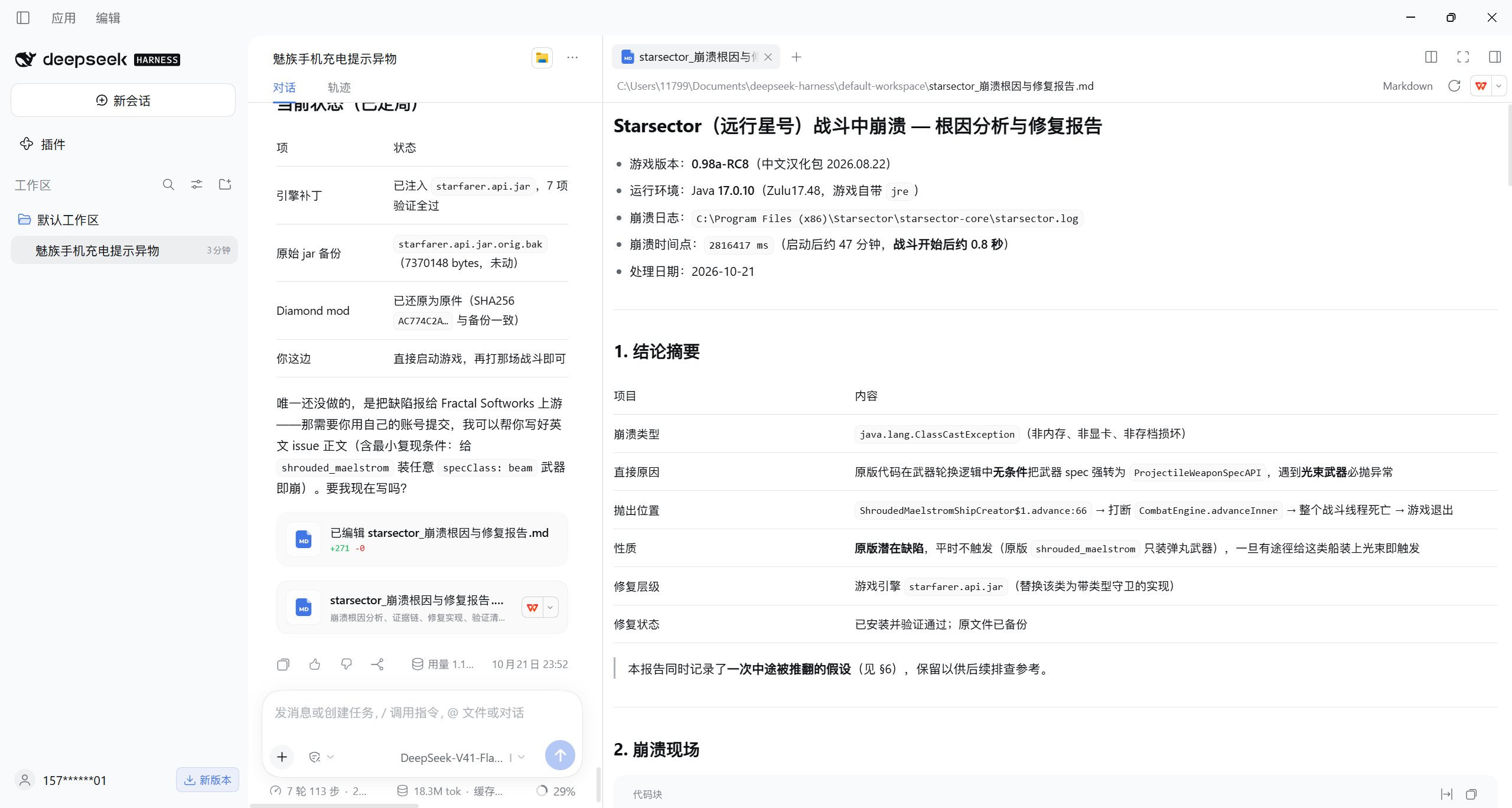
Task: Enter fullscreen preview mode
Action: point(1463,57)
